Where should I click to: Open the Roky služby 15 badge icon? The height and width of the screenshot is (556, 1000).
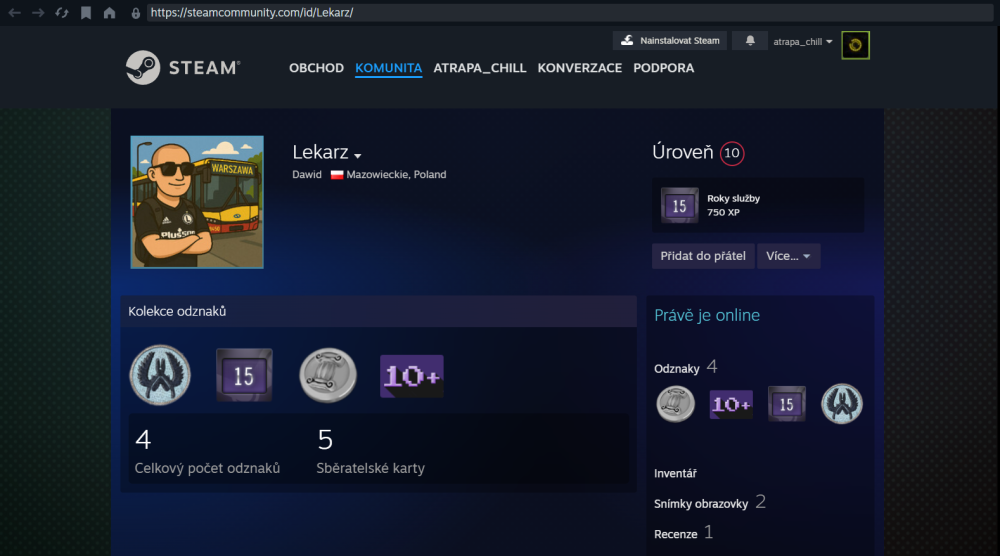(x=679, y=205)
